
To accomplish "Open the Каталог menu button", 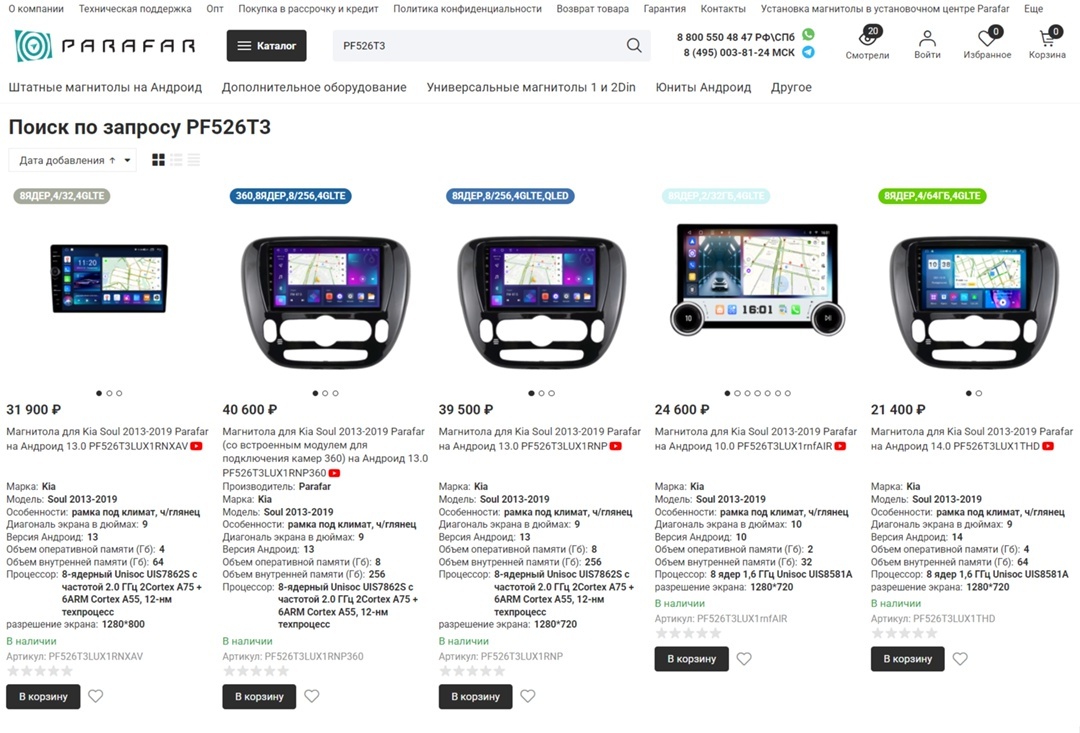I will [x=267, y=45].
